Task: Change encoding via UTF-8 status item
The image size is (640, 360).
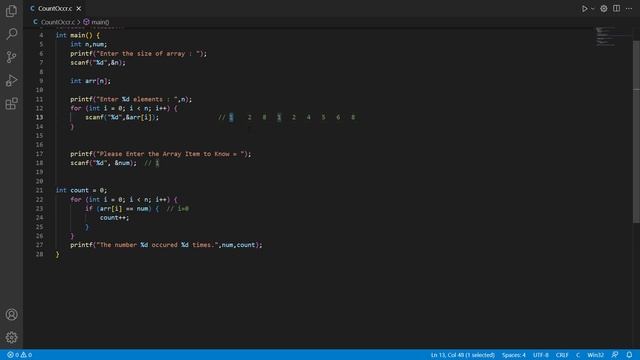Action: tap(541, 355)
